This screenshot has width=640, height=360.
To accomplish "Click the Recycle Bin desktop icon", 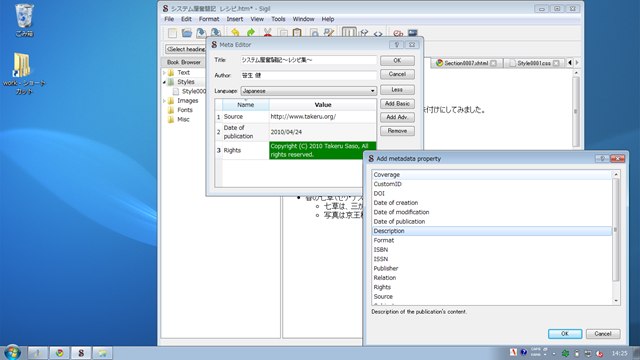I will [x=24, y=20].
